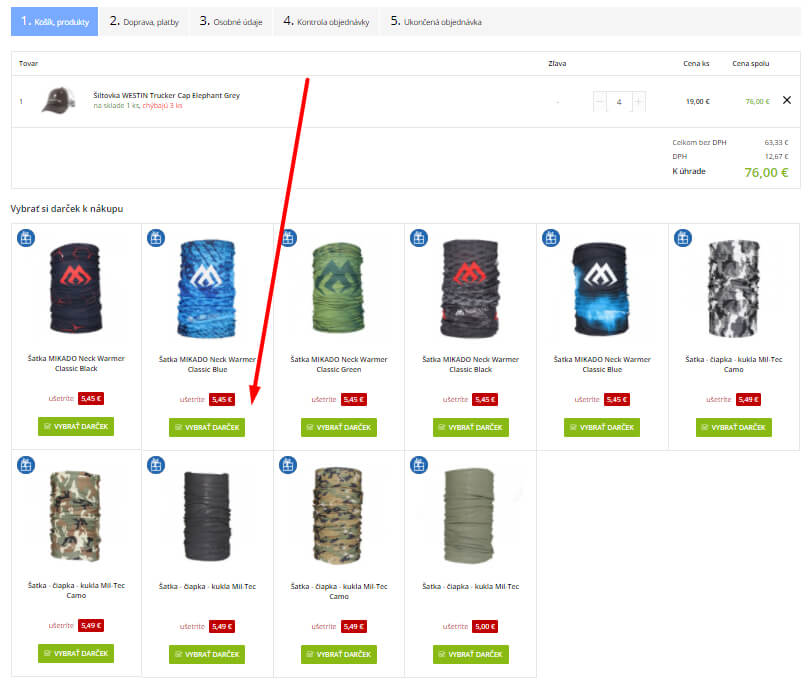The width and height of the screenshot is (810, 685).
Task: Open the WESTIN Trucker Cap thumbnail image
Action: (x=58, y=101)
